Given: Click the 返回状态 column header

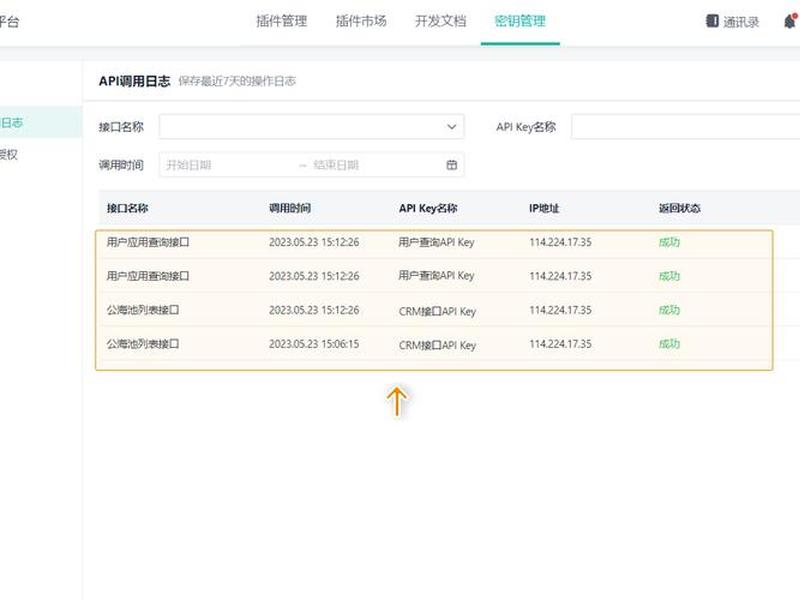Looking at the screenshot, I should pos(680,208).
